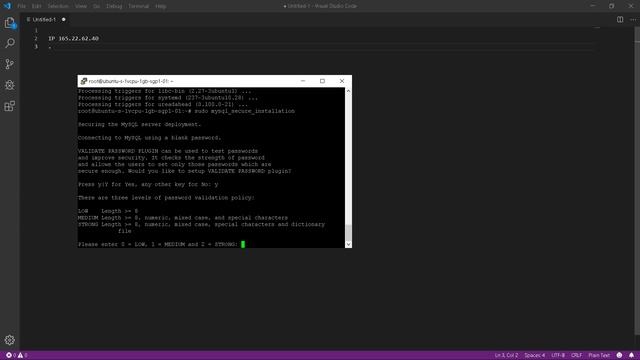Click the PuTTY terminal scroll-up arrow
640x360 pixels.
point(348,91)
